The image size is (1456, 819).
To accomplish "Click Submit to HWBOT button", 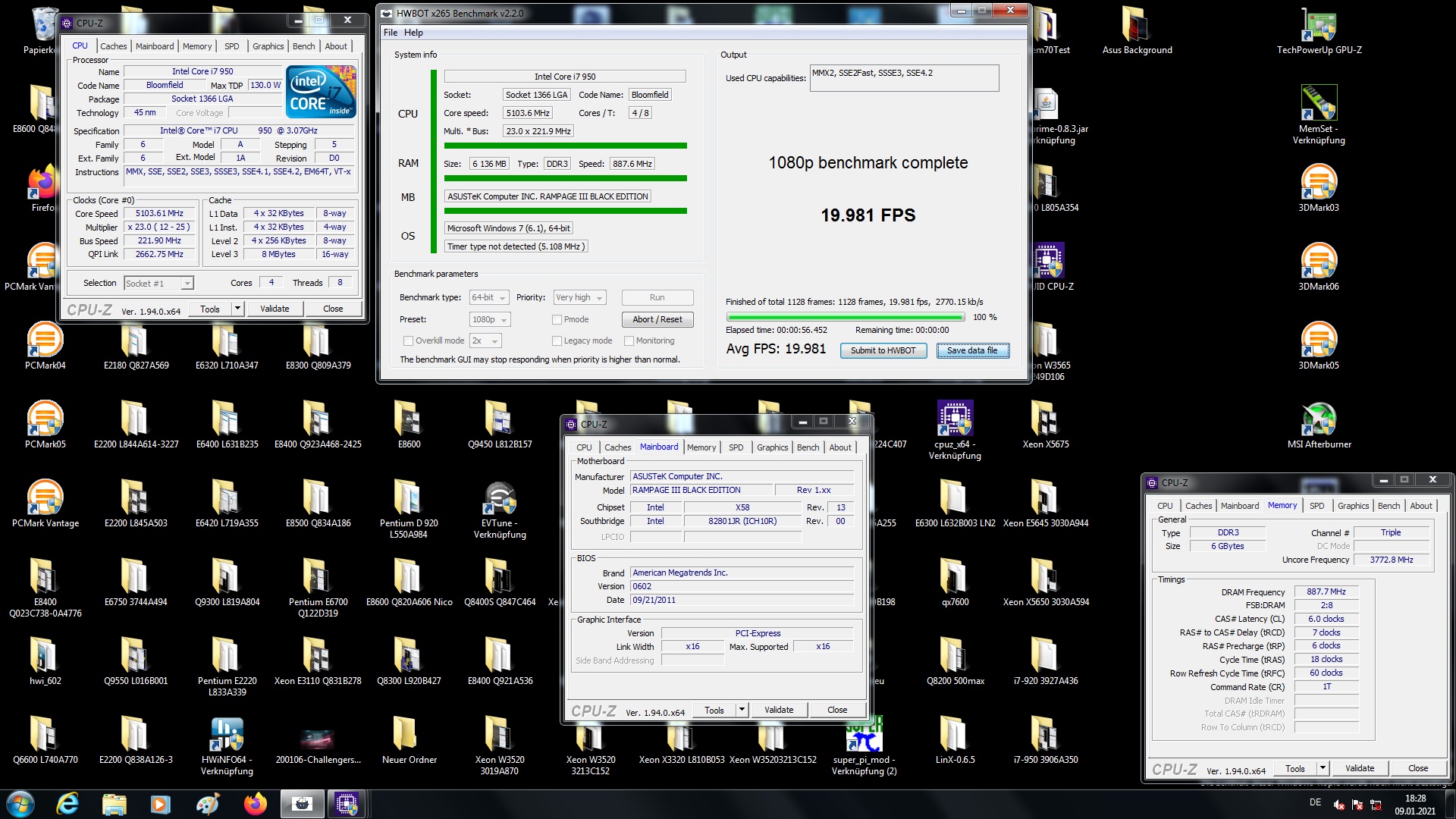I will point(883,350).
